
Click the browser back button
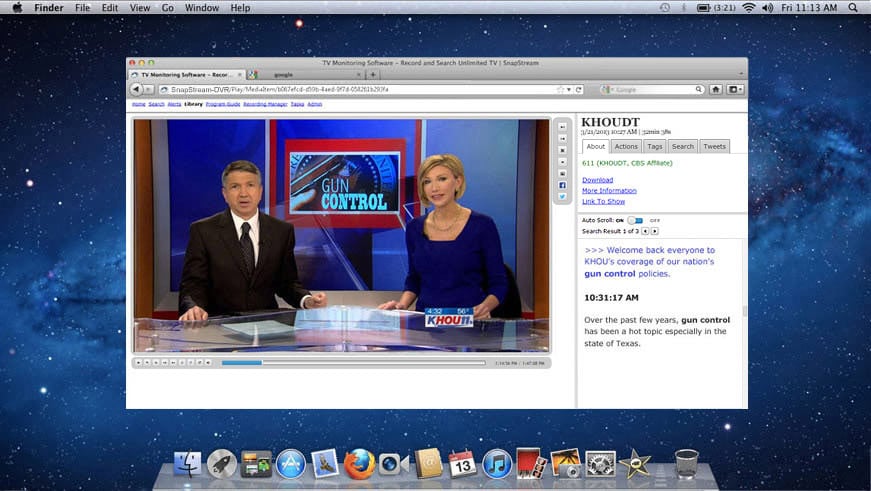pyautogui.click(x=136, y=89)
